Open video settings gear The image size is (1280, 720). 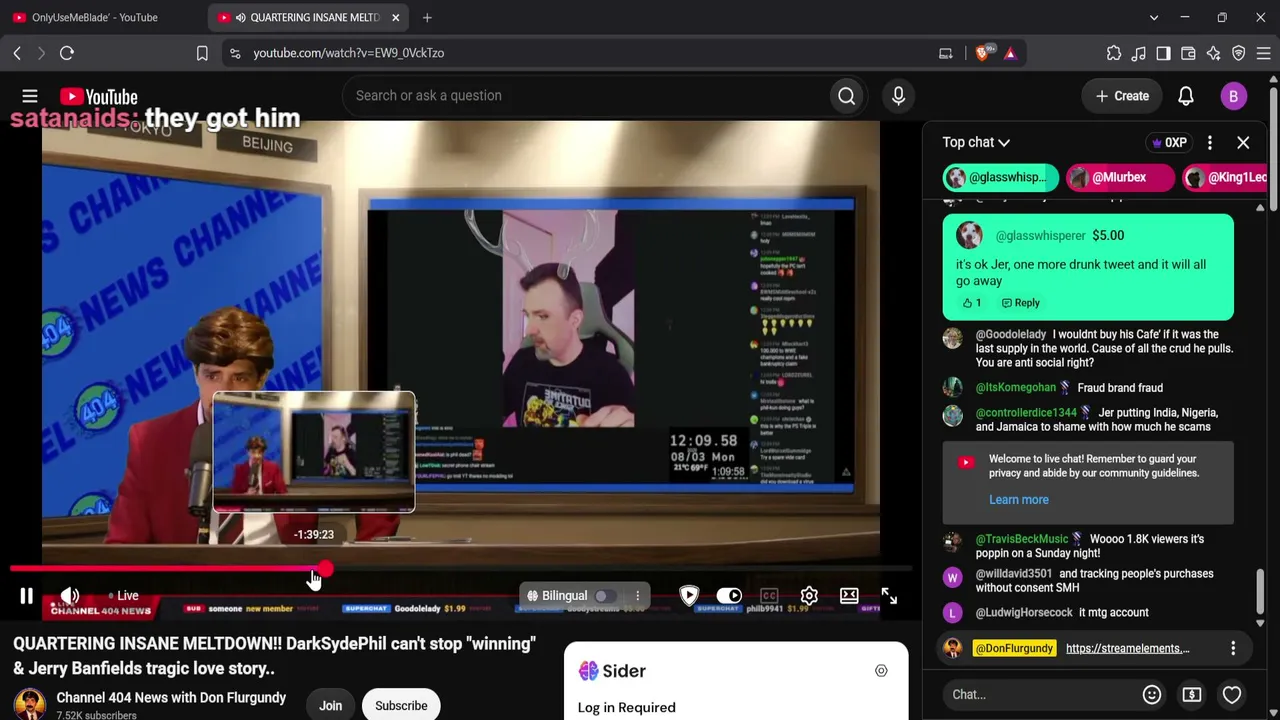coord(809,596)
